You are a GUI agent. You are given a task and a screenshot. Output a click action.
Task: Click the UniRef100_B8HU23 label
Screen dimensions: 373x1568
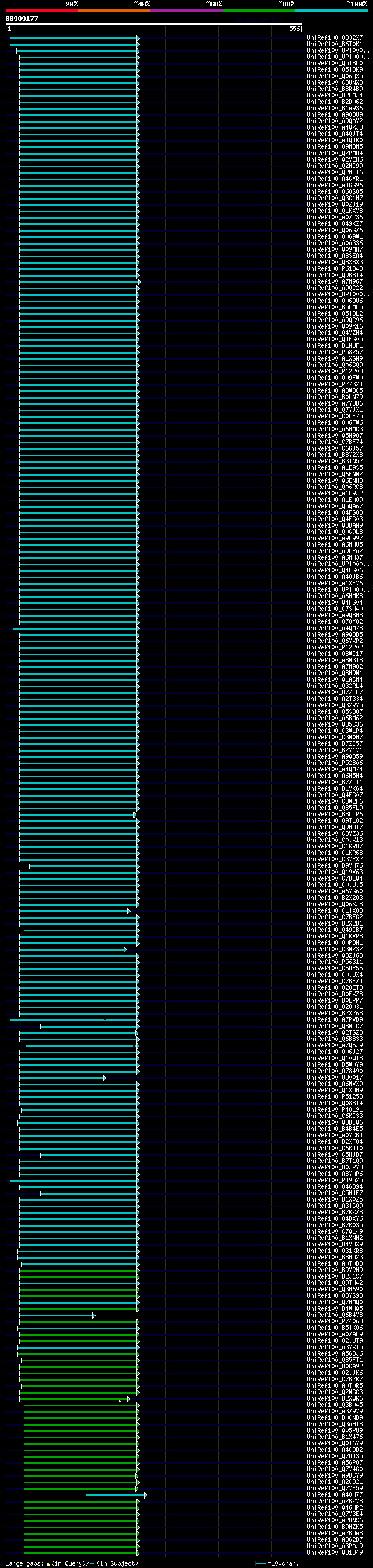tap(335, 1258)
